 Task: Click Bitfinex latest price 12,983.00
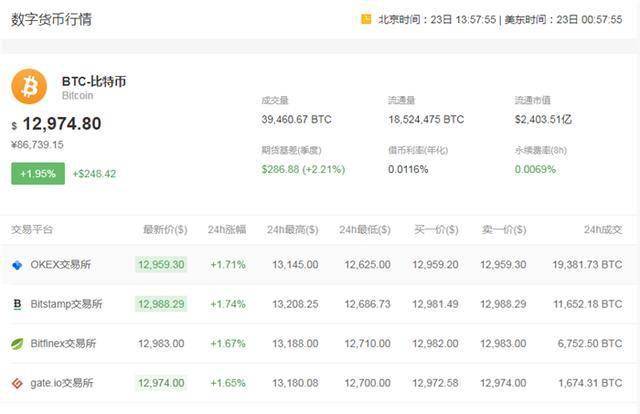pos(161,344)
